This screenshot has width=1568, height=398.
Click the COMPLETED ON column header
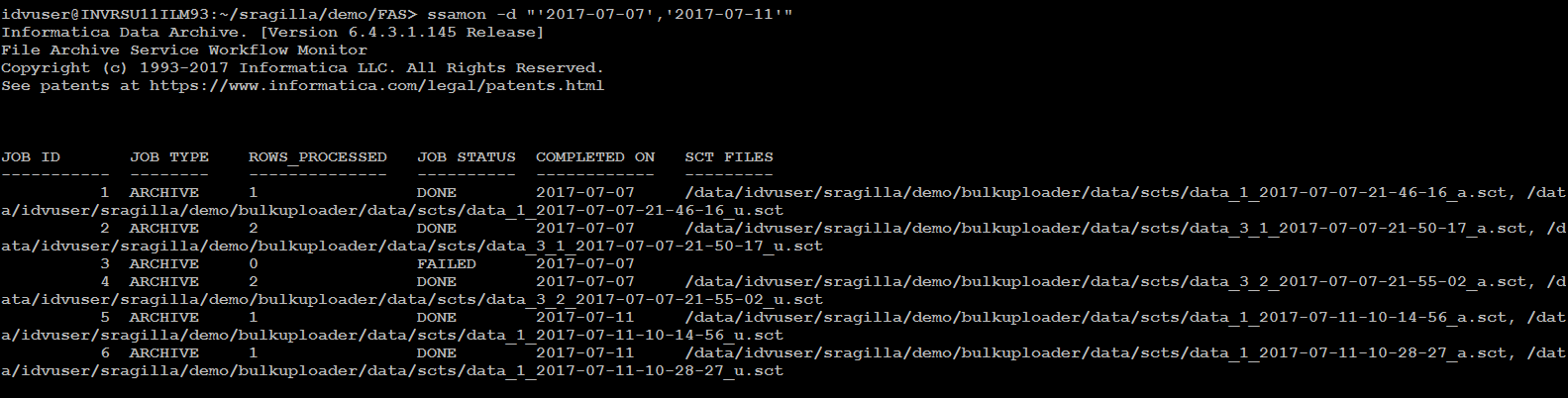click(594, 157)
